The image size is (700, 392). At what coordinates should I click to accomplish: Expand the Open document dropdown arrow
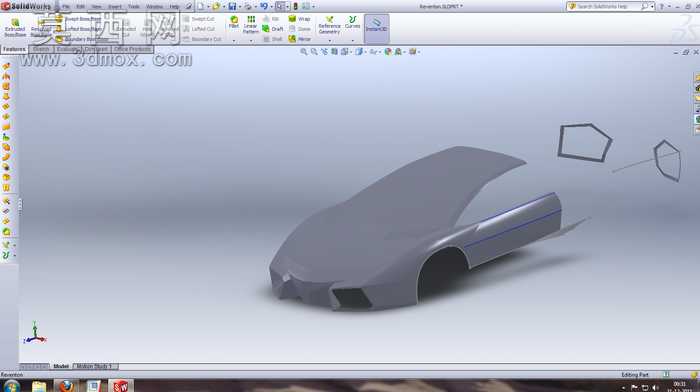tap(224, 7)
